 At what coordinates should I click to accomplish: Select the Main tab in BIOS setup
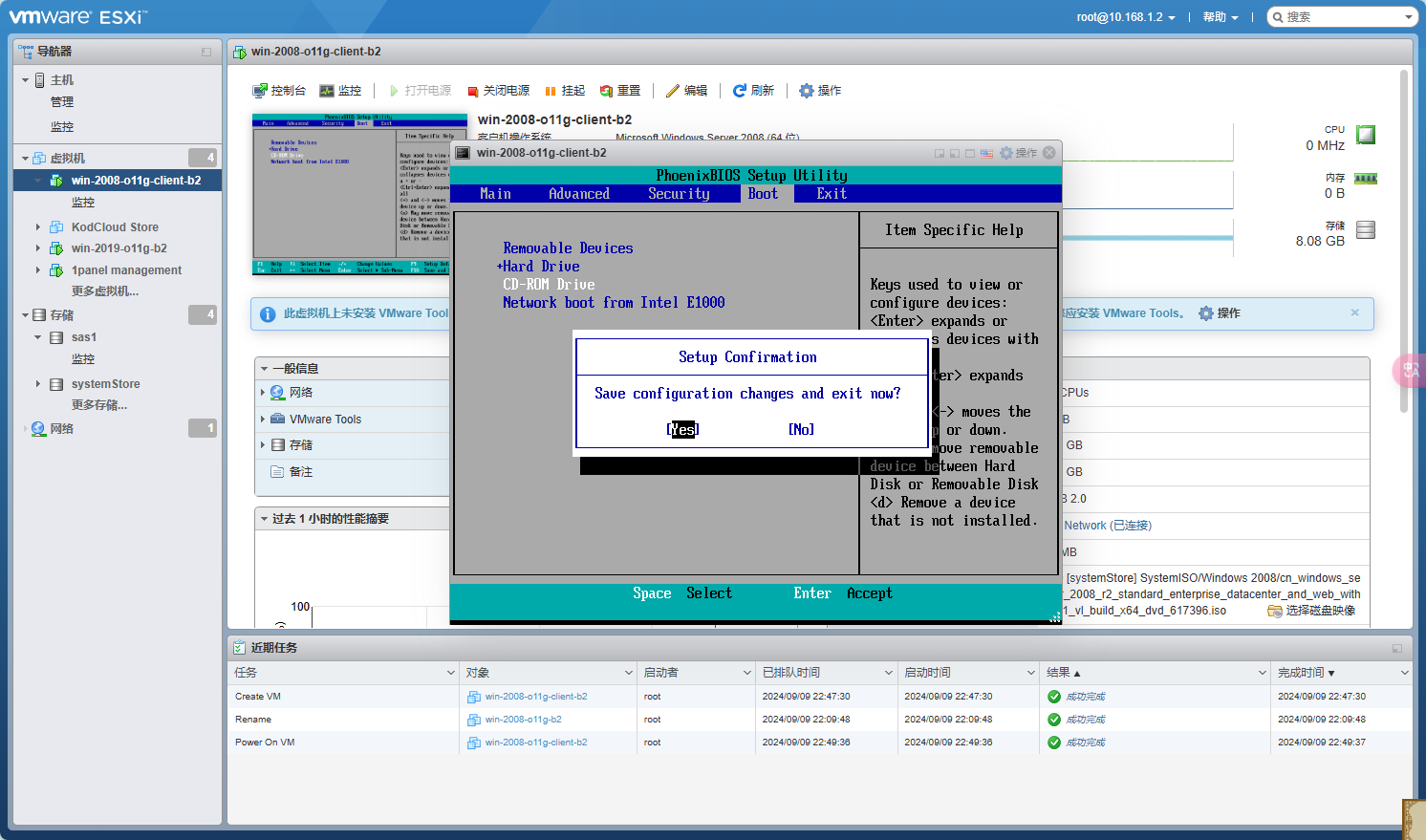495,194
